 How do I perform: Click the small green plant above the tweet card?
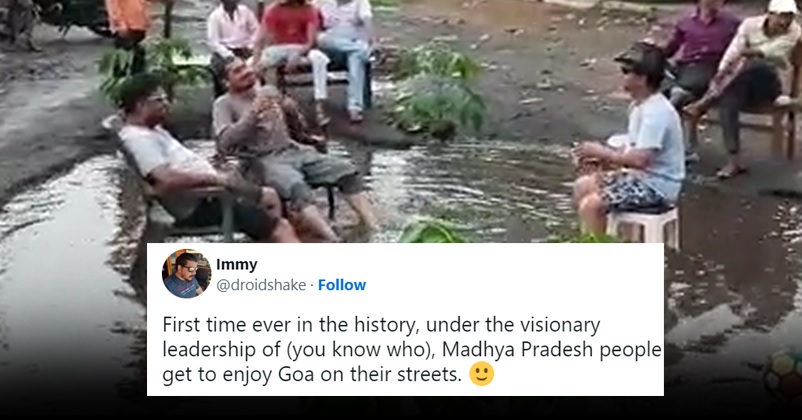431,231
